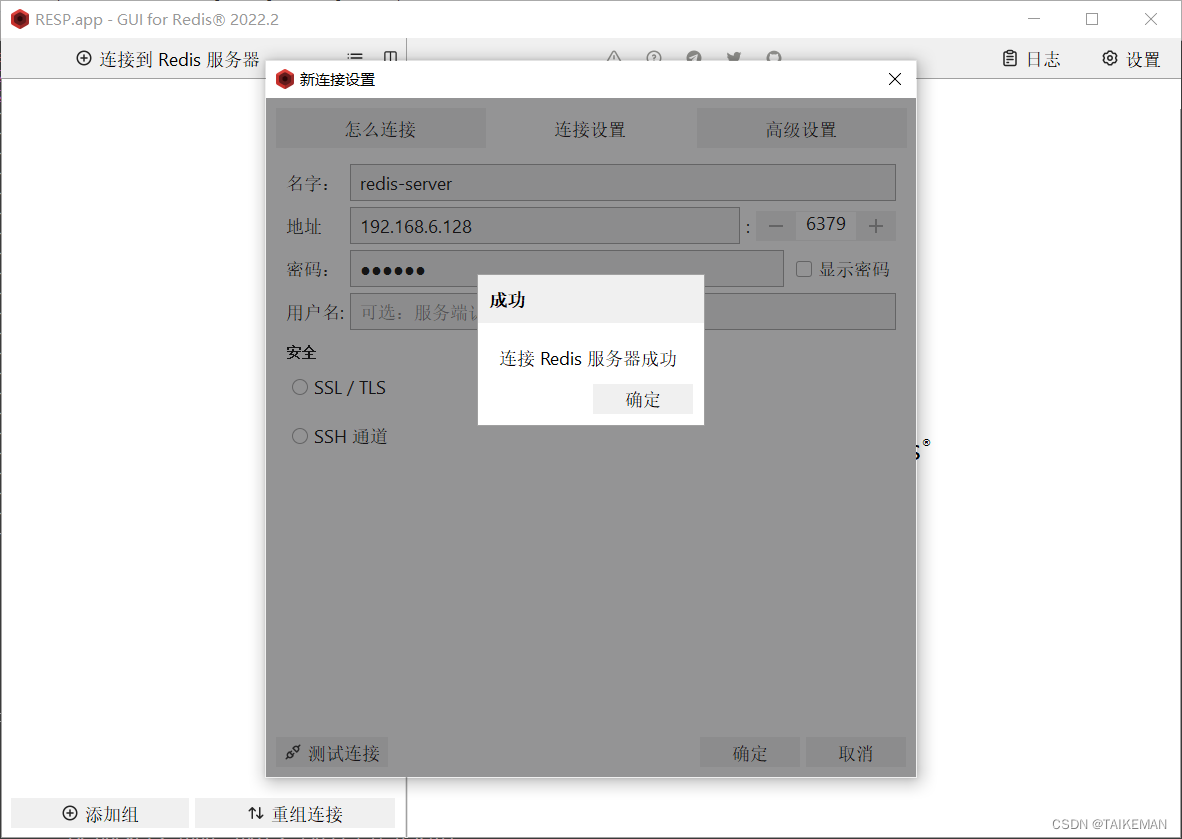
Task: Click the 添加组 button
Action: click(x=100, y=813)
